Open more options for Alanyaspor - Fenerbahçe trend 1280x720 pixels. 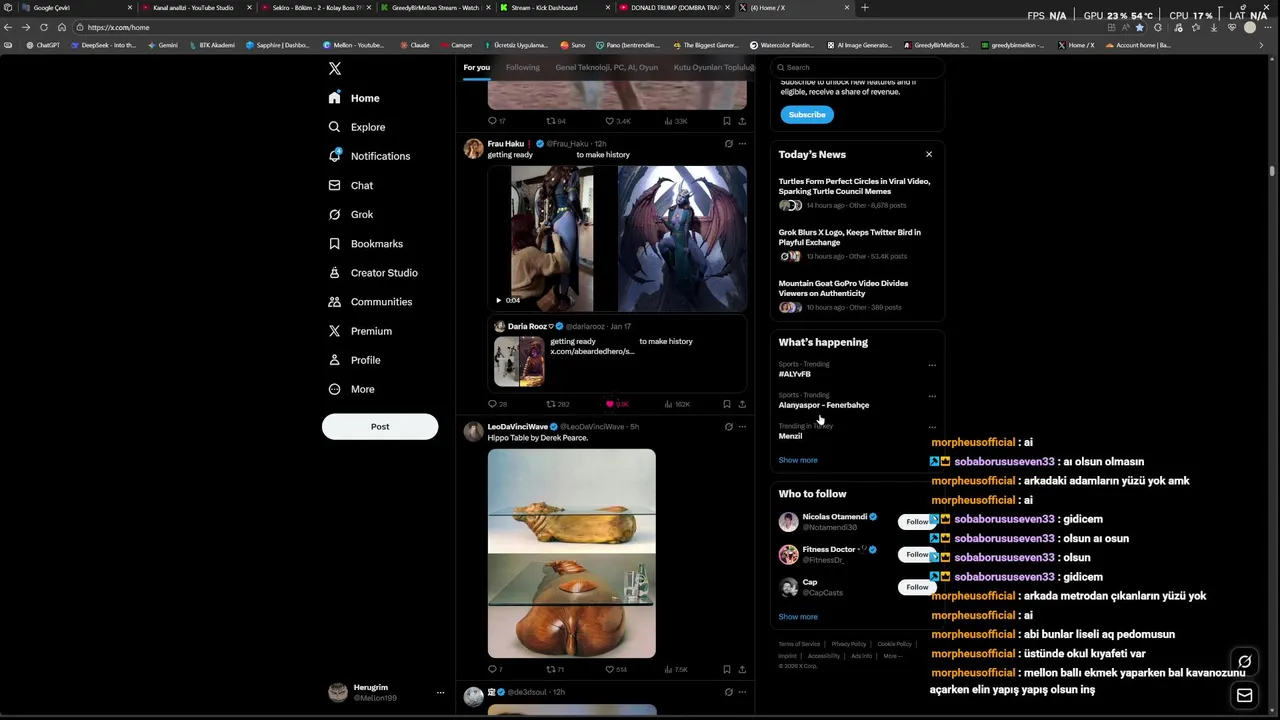[932, 396]
